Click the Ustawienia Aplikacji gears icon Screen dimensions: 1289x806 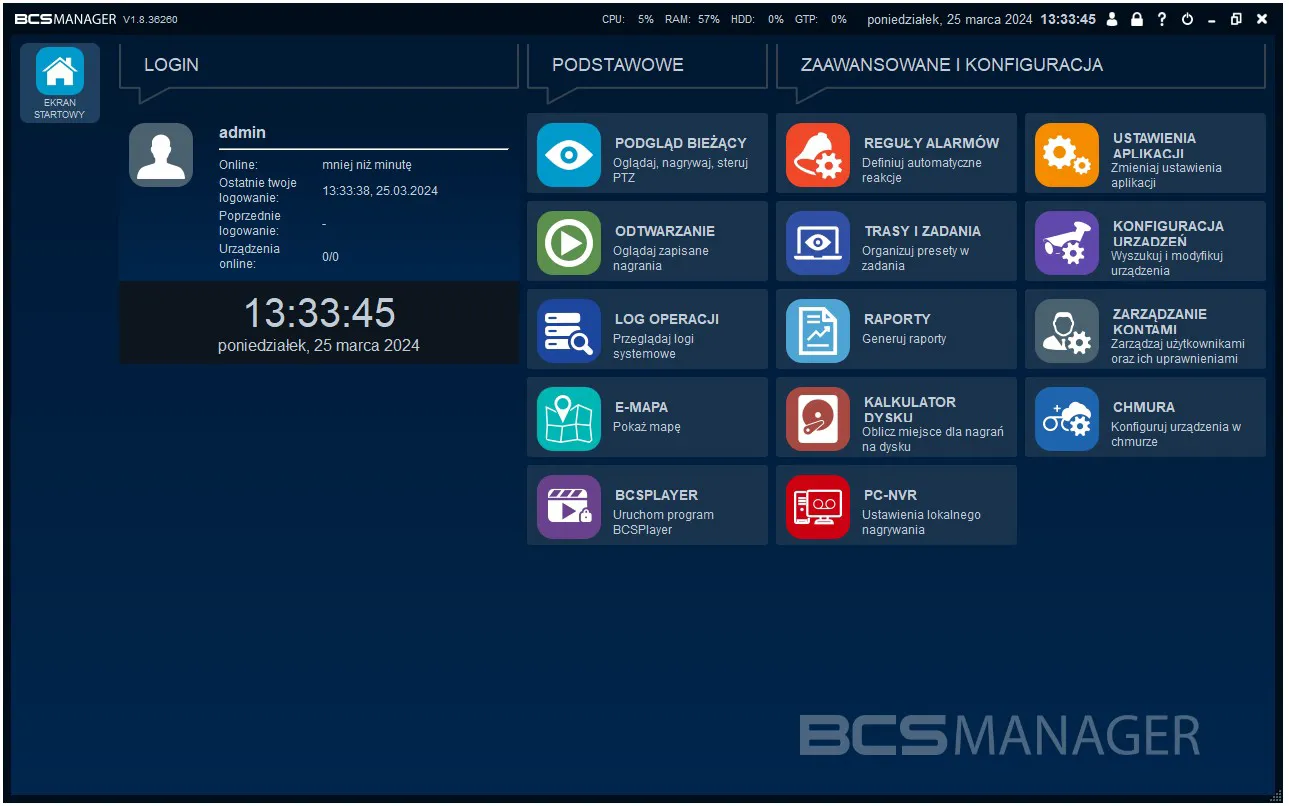(1067, 155)
